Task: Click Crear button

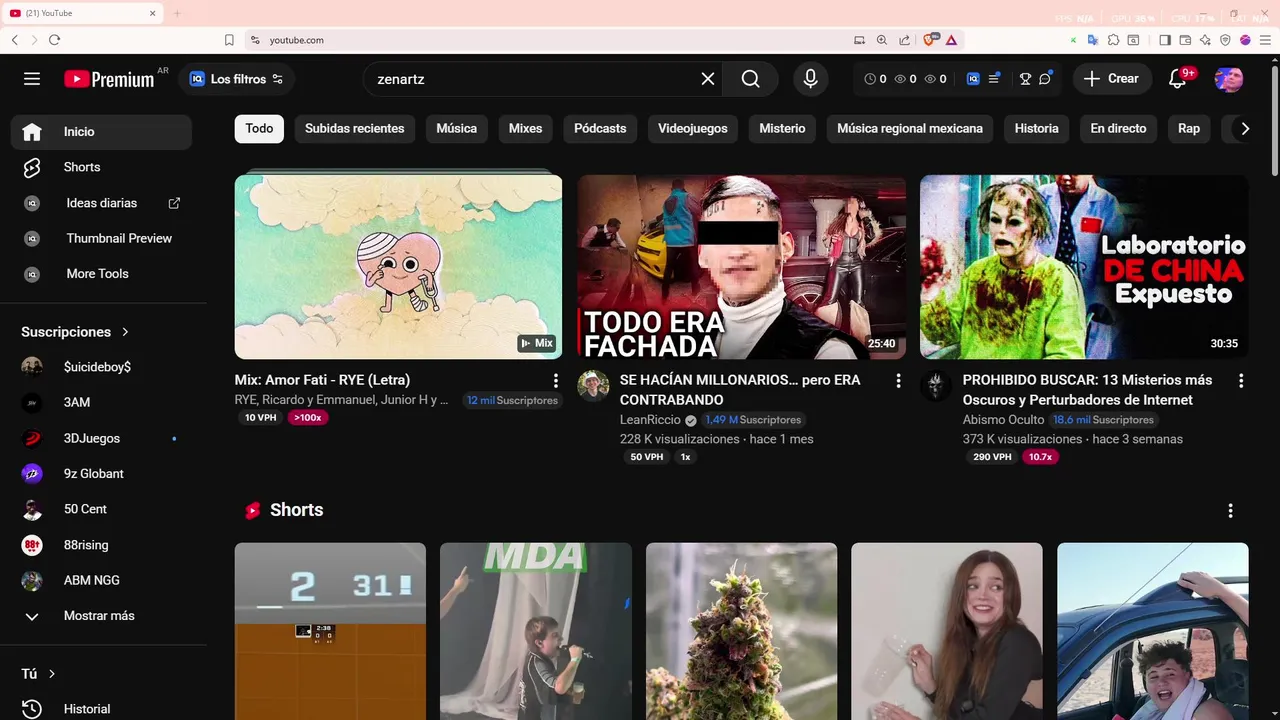Action: pos(1111,79)
